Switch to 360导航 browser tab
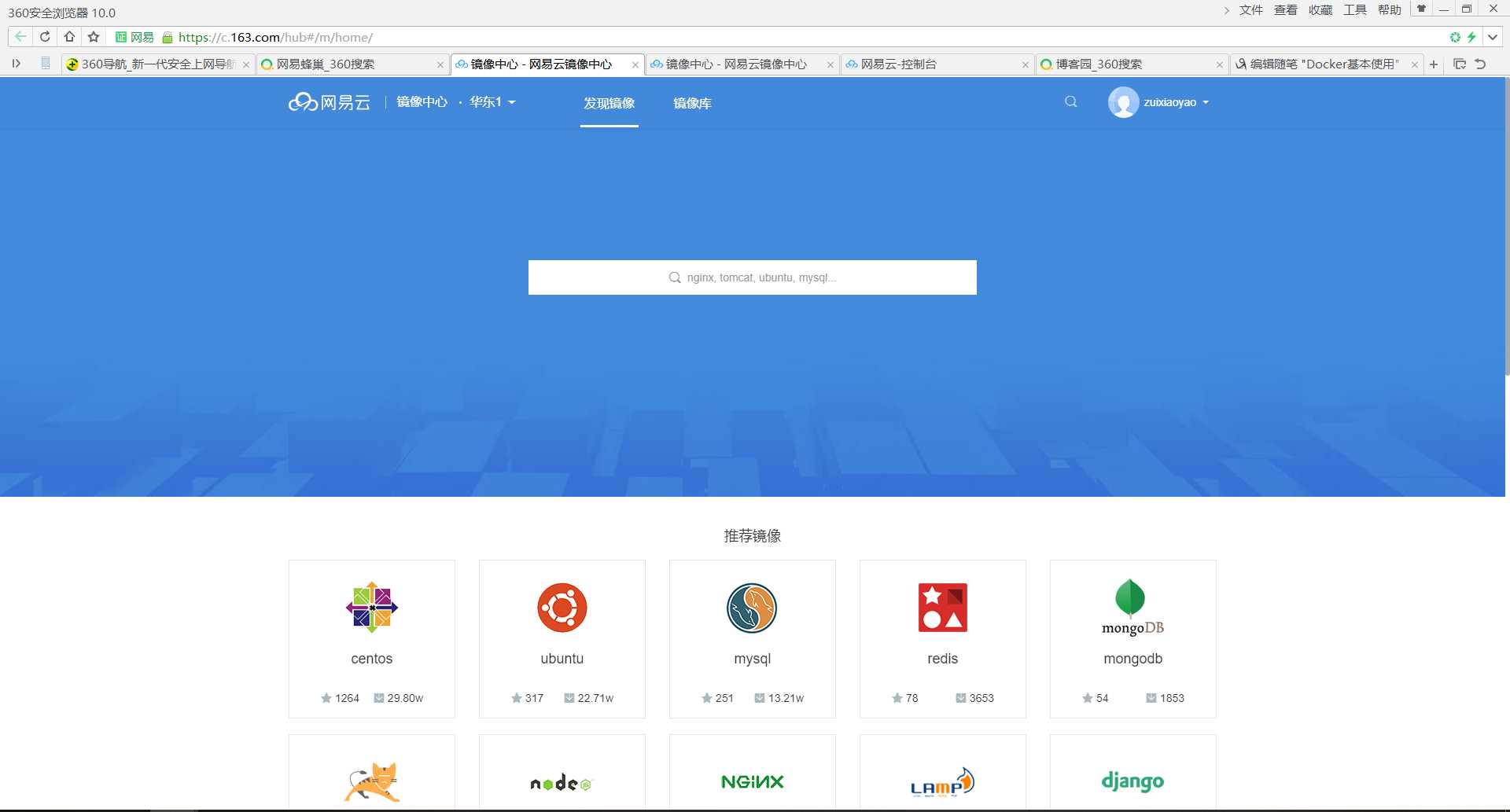1510x812 pixels. 157,64
